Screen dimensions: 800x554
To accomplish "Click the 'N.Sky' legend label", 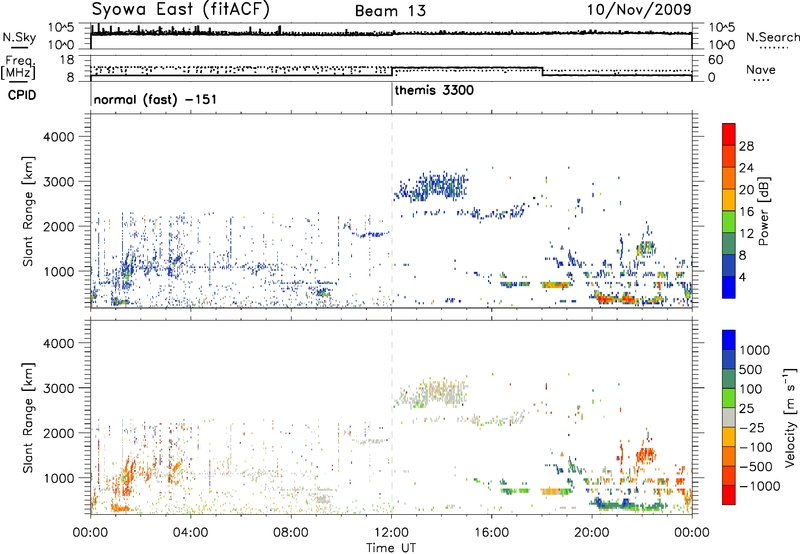I will pyautogui.click(x=19, y=37).
